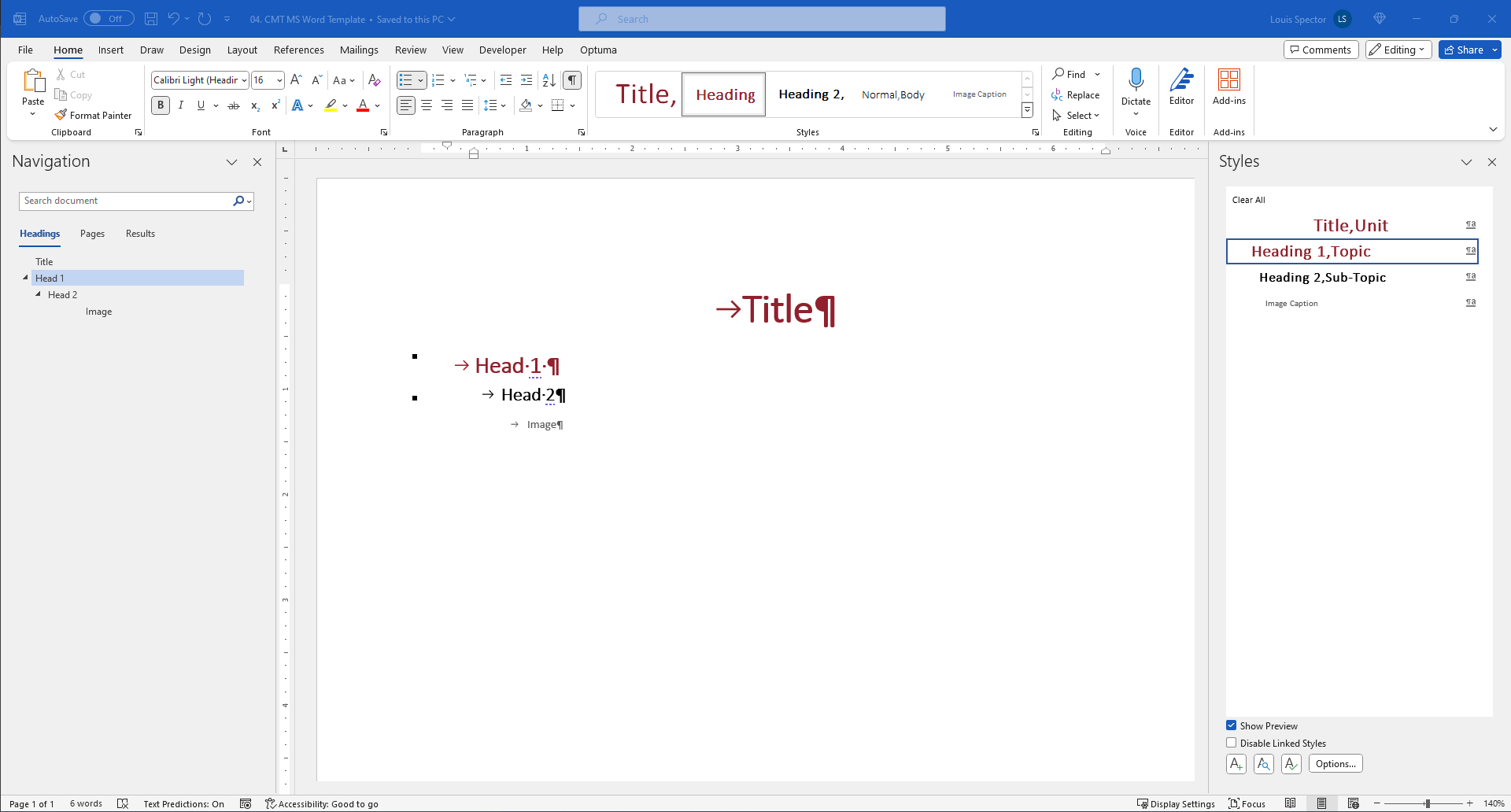Launch the Editor pane
The width and height of the screenshot is (1511, 812).
click(1181, 87)
